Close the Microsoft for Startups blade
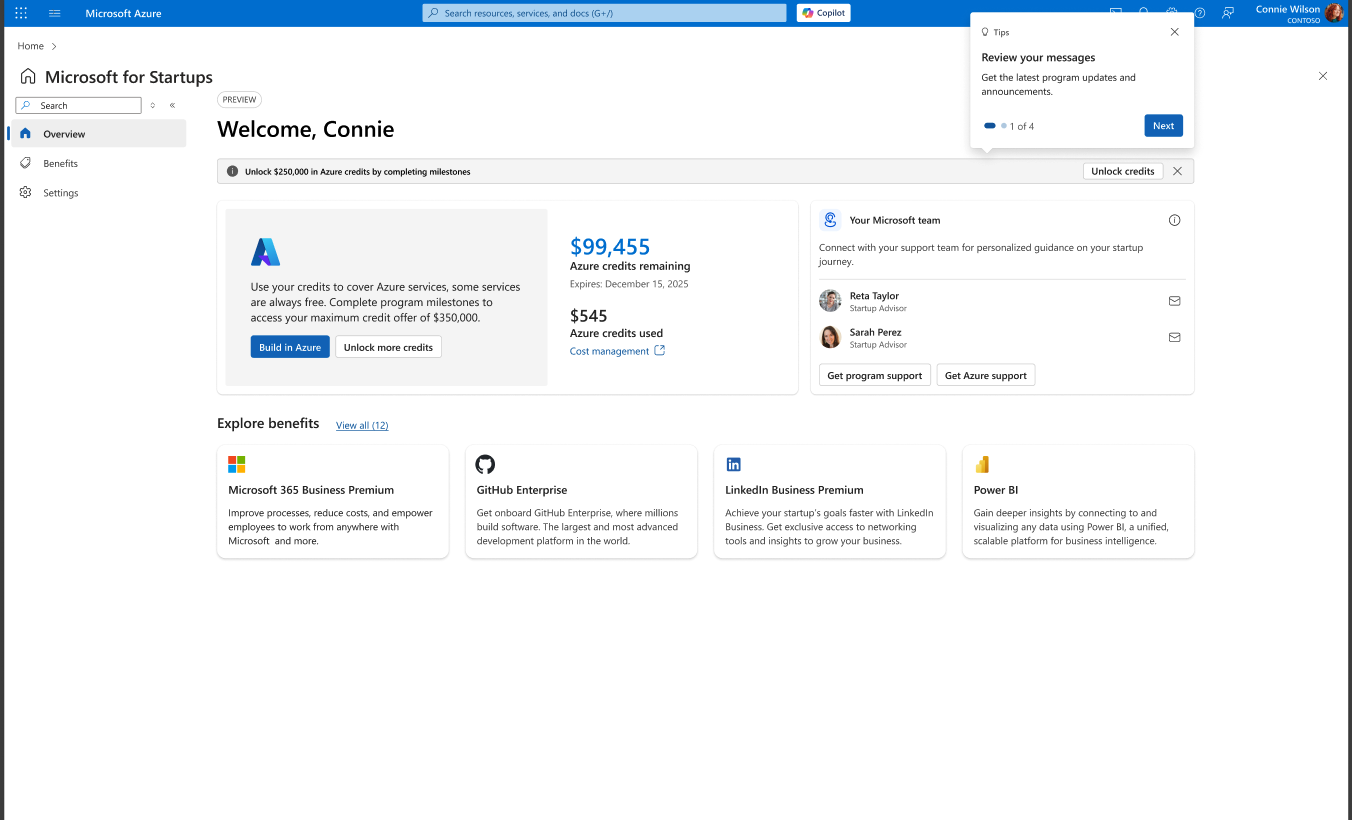 (x=1323, y=76)
